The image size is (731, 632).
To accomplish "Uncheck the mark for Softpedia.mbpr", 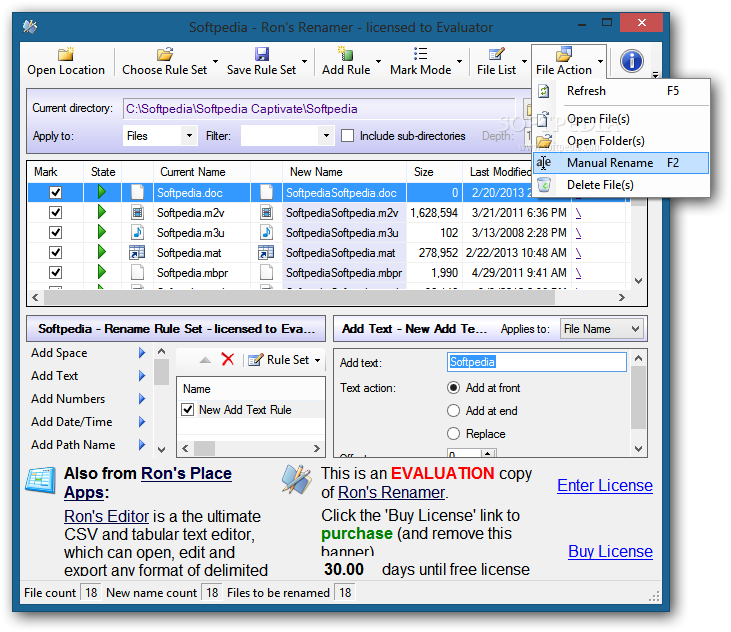I will [55, 272].
